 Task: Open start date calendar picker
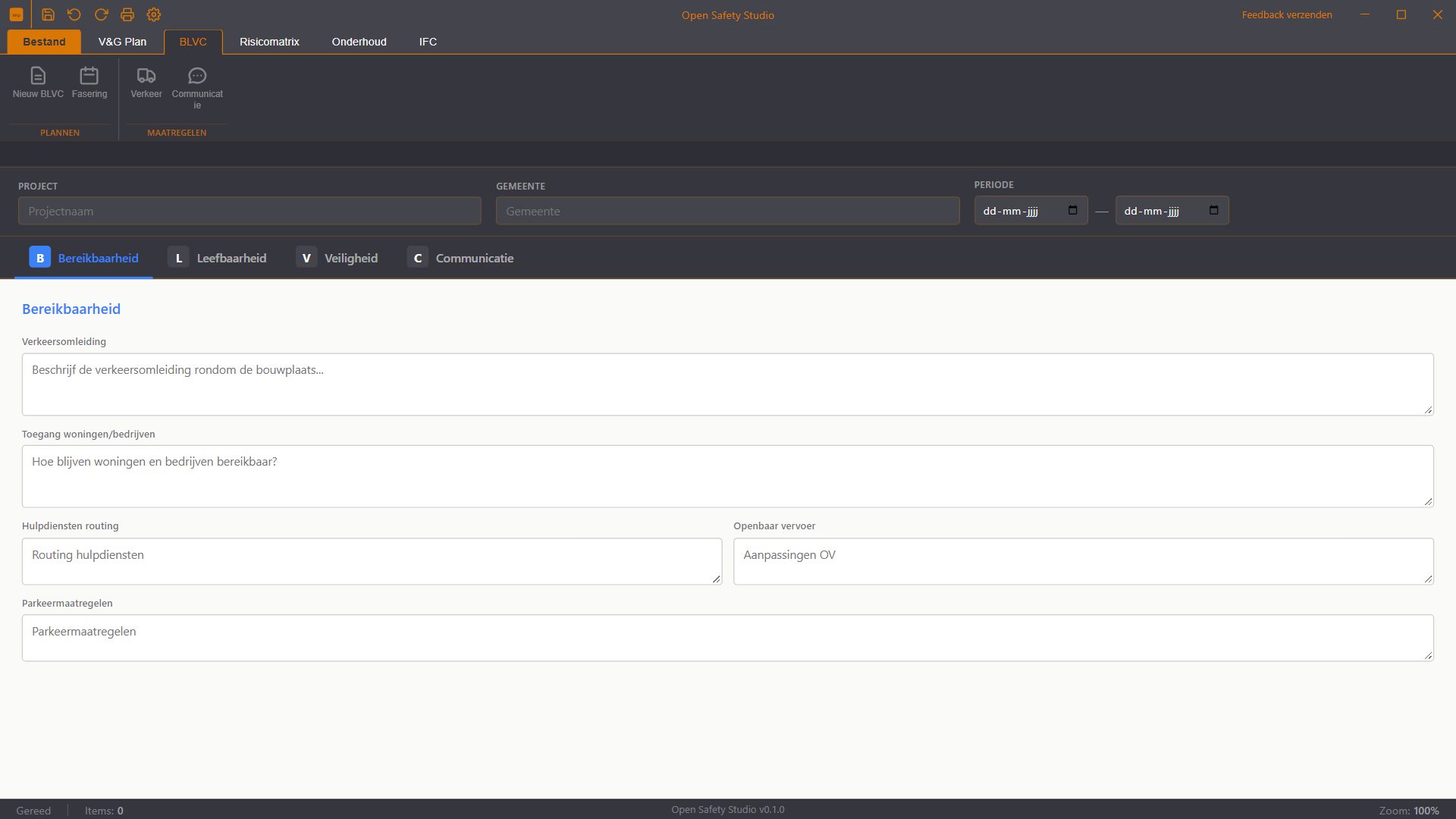click(1072, 210)
